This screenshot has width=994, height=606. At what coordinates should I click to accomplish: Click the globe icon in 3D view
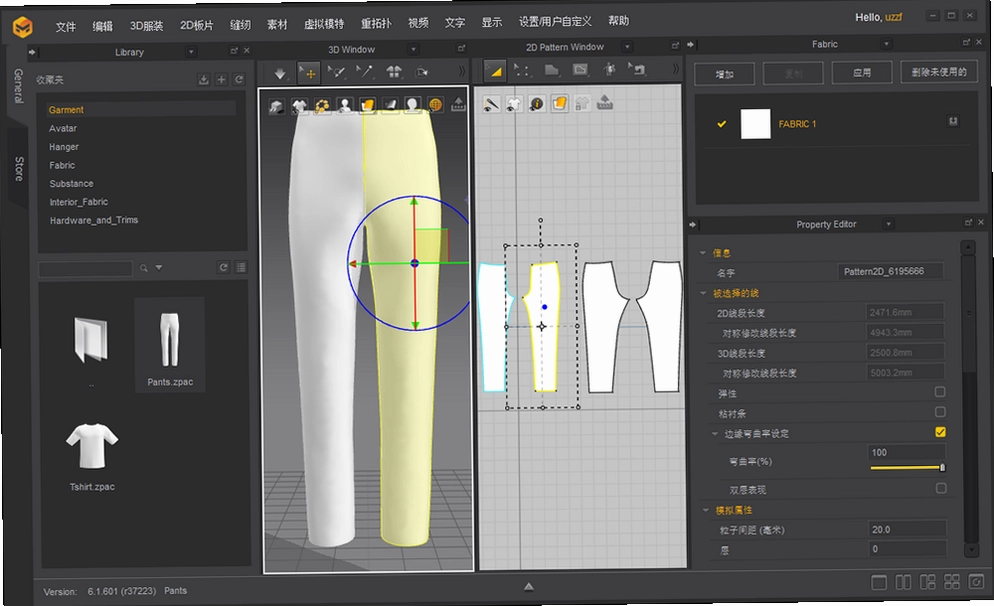tap(436, 105)
